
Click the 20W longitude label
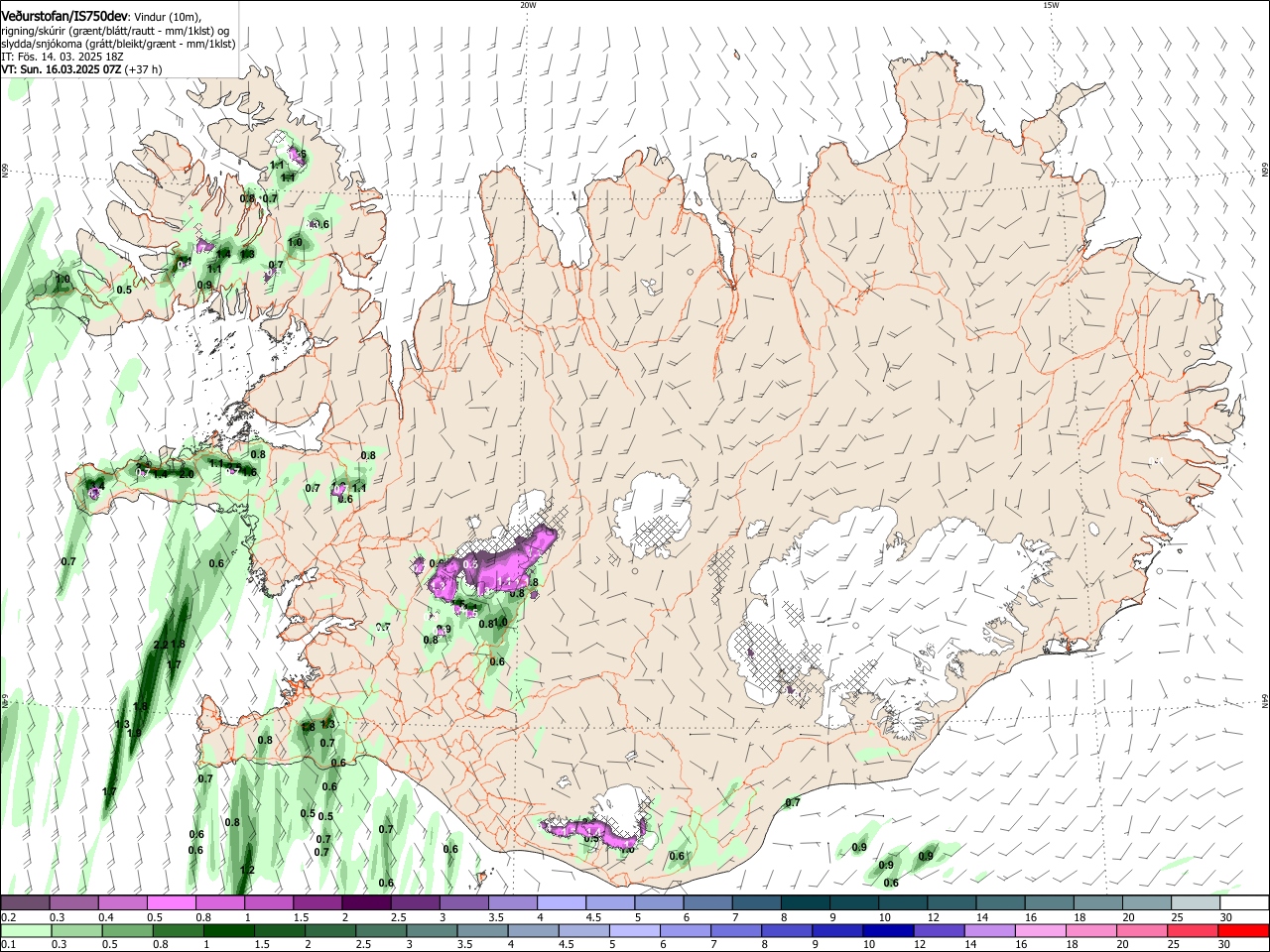(x=528, y=5)
